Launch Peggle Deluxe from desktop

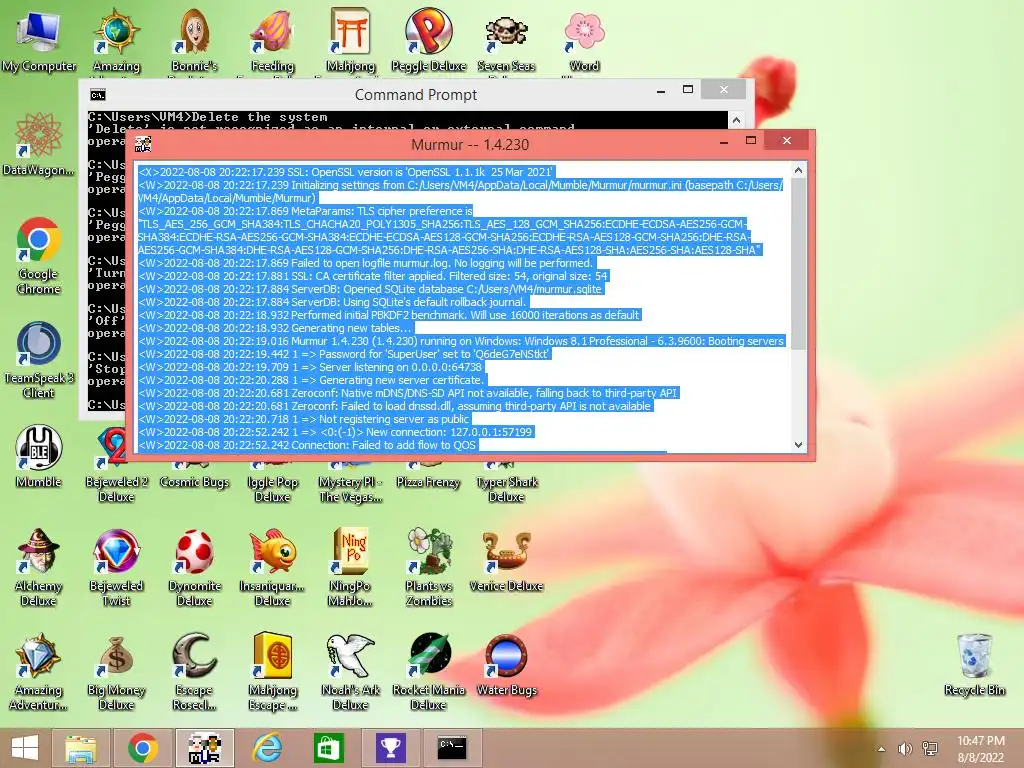[x=428, y=39]
